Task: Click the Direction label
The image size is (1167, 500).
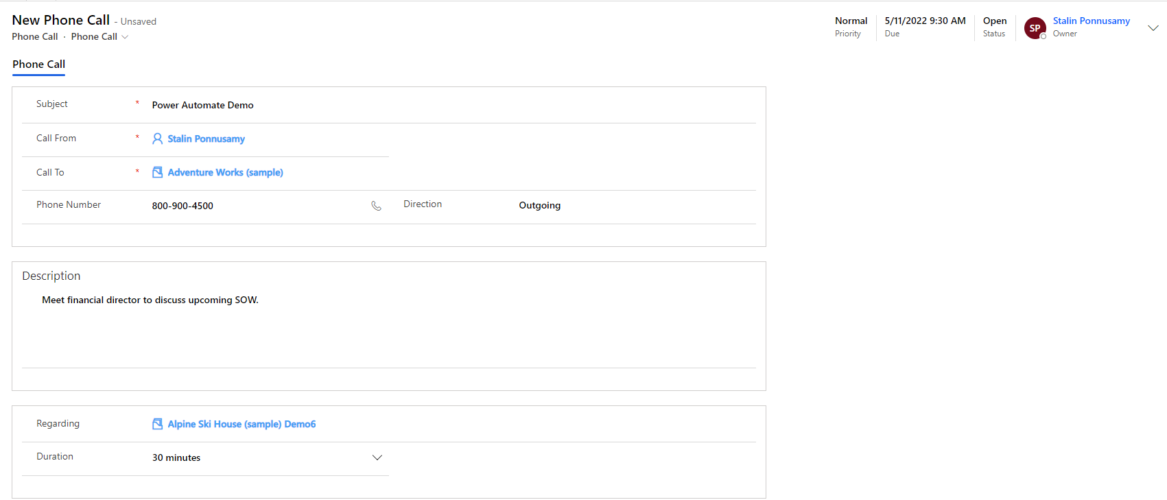Action: coord(423,203)
